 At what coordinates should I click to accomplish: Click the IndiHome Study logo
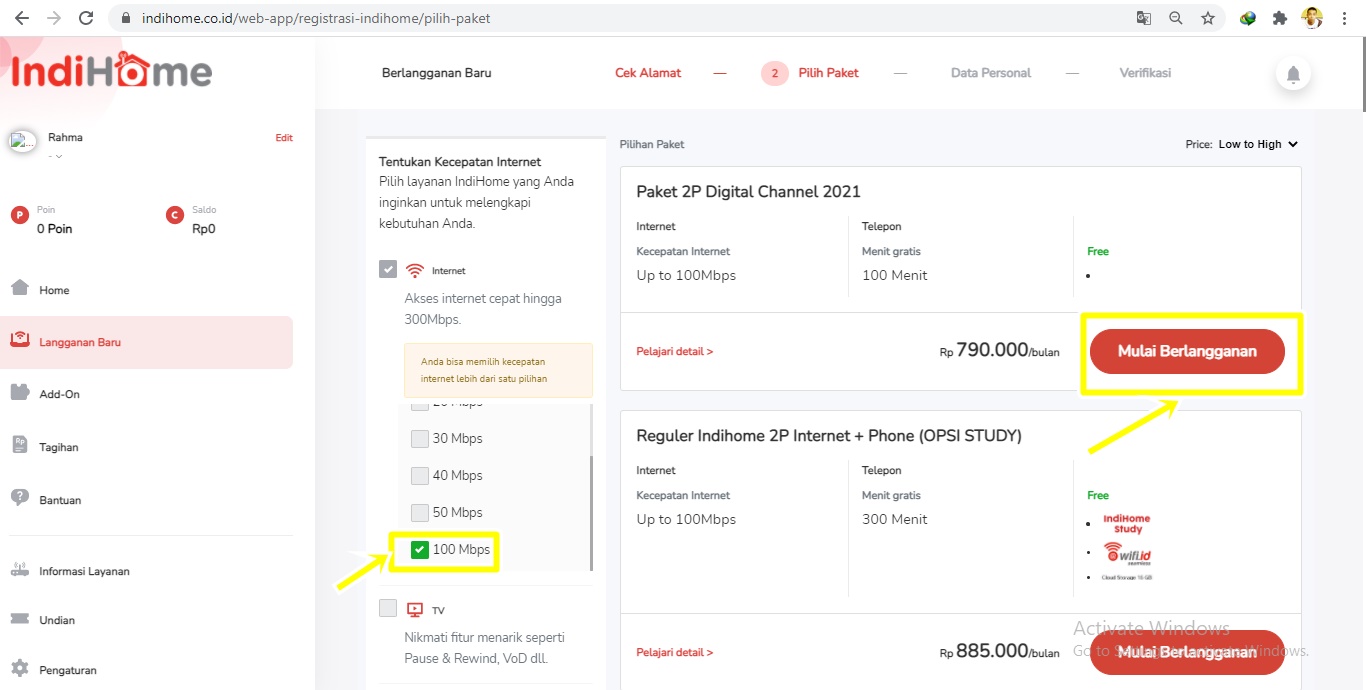(1127, 523)
